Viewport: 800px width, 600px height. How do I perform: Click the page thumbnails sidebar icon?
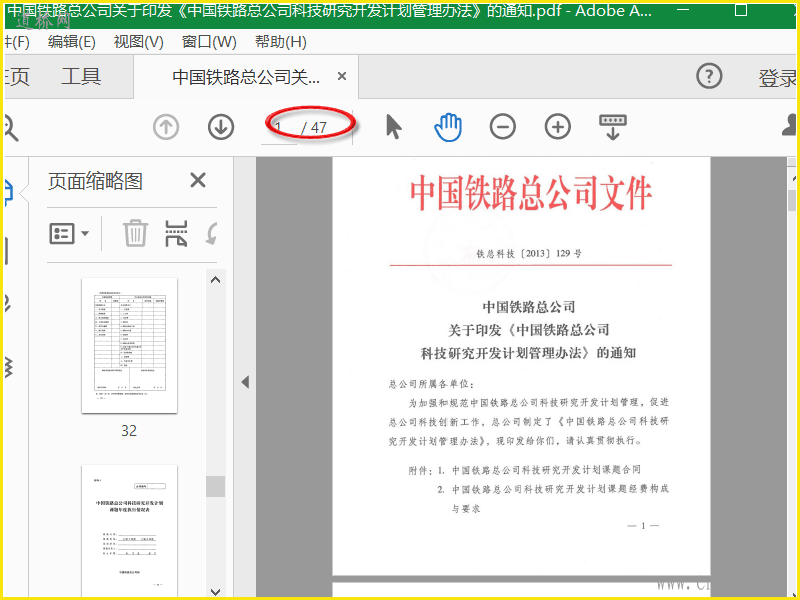pos(9,192)
